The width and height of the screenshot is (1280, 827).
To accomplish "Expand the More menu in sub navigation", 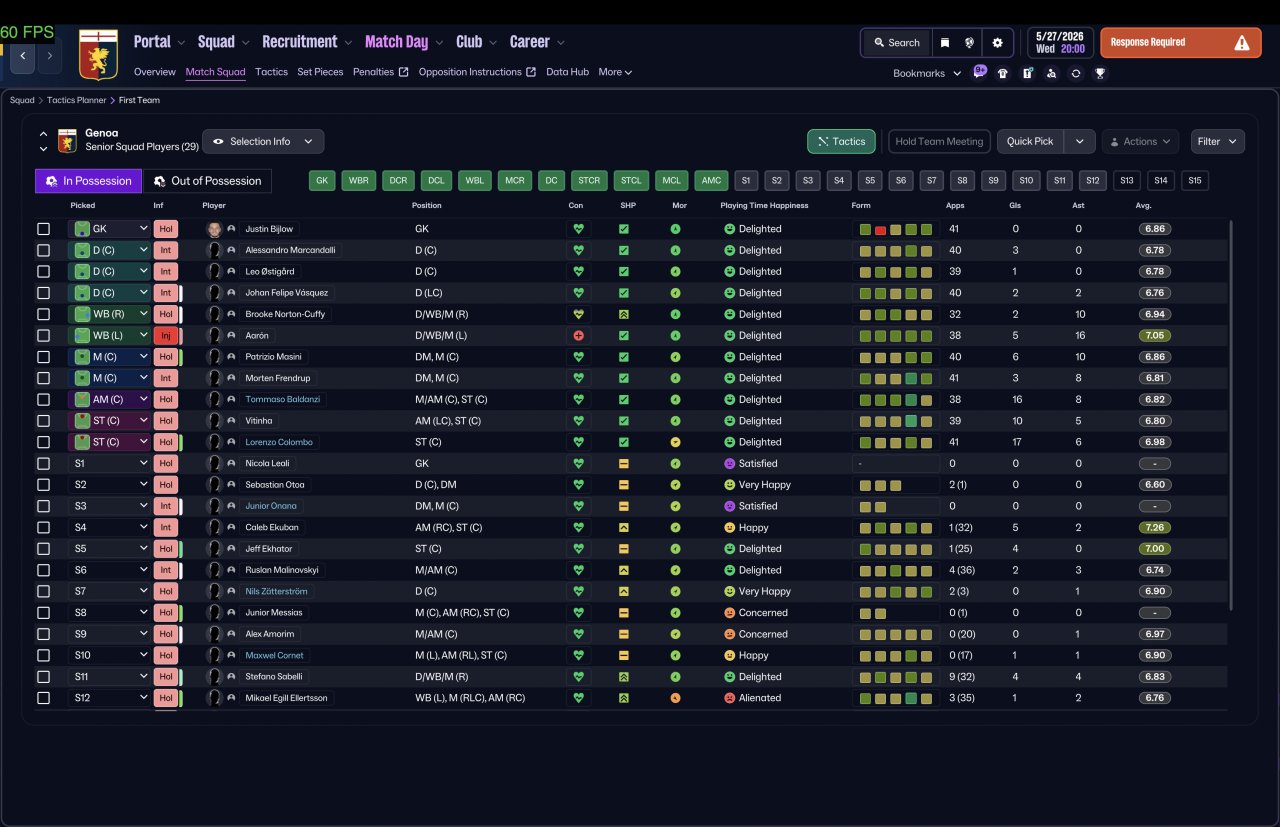I will (x=615, y=72).
